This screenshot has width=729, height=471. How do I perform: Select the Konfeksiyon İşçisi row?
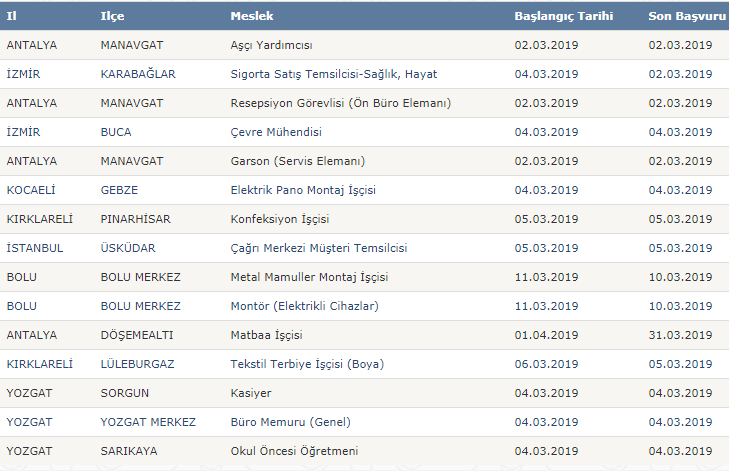(364, 219)
